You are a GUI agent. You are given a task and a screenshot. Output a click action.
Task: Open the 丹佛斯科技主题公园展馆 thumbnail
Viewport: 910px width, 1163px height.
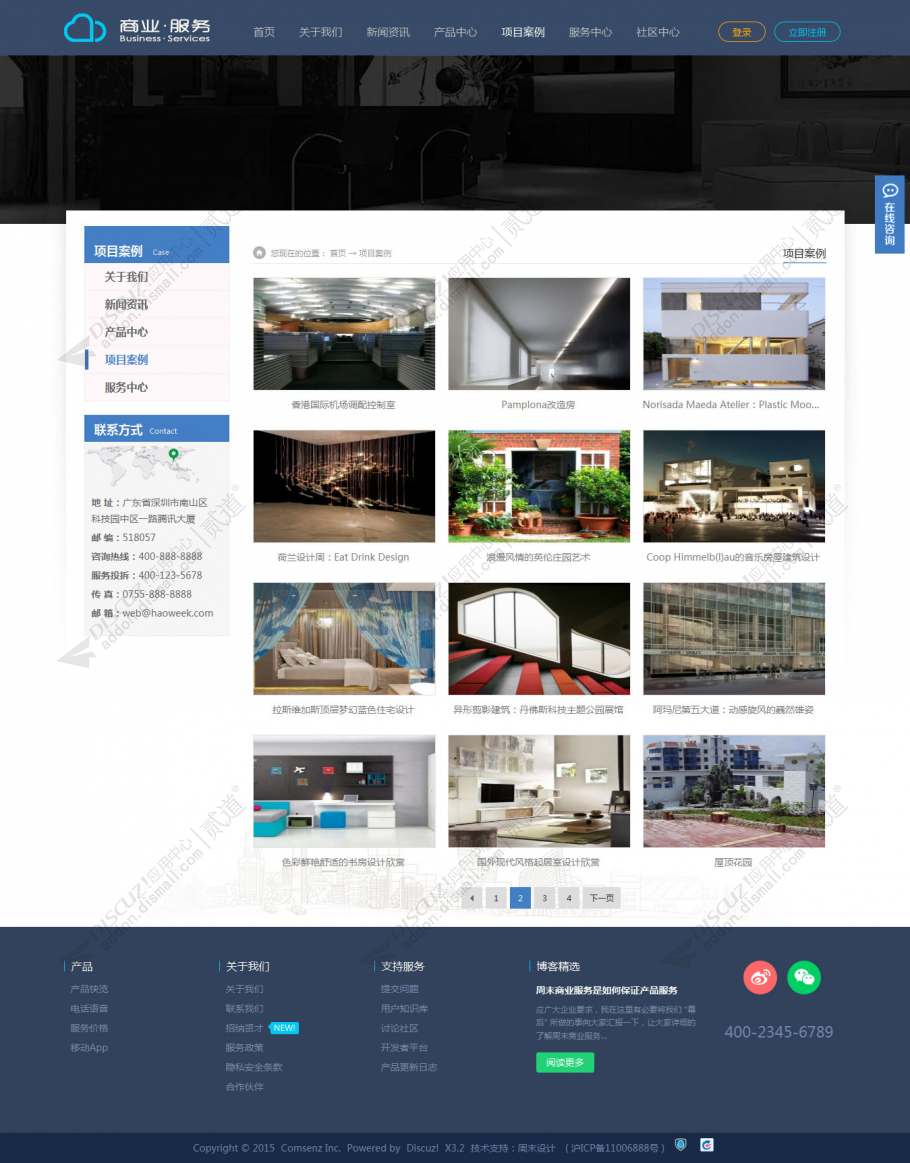click(x=539, y=639)
